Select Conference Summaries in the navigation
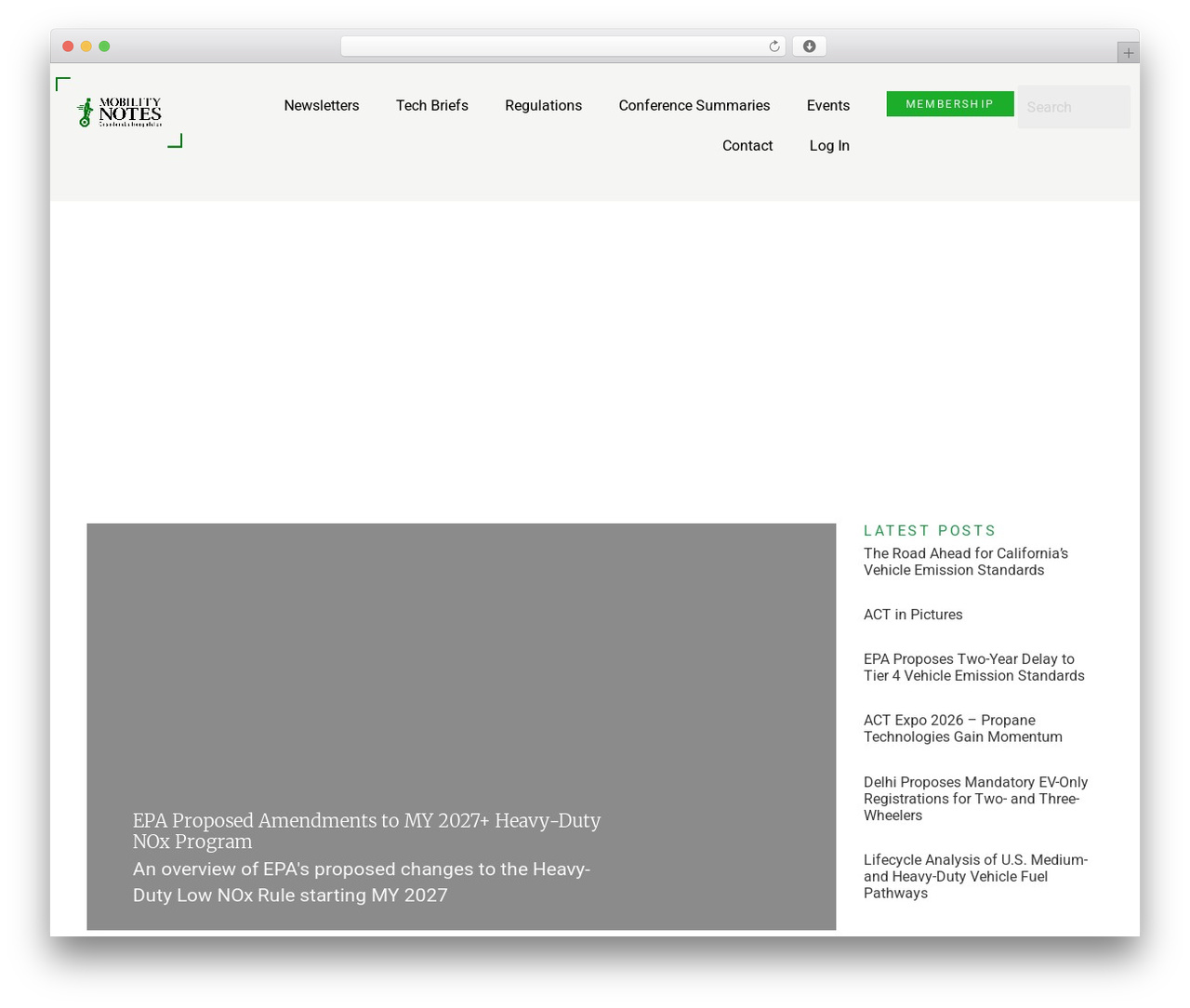Viewport: 1190px width, 1008px height. point(694,105)
